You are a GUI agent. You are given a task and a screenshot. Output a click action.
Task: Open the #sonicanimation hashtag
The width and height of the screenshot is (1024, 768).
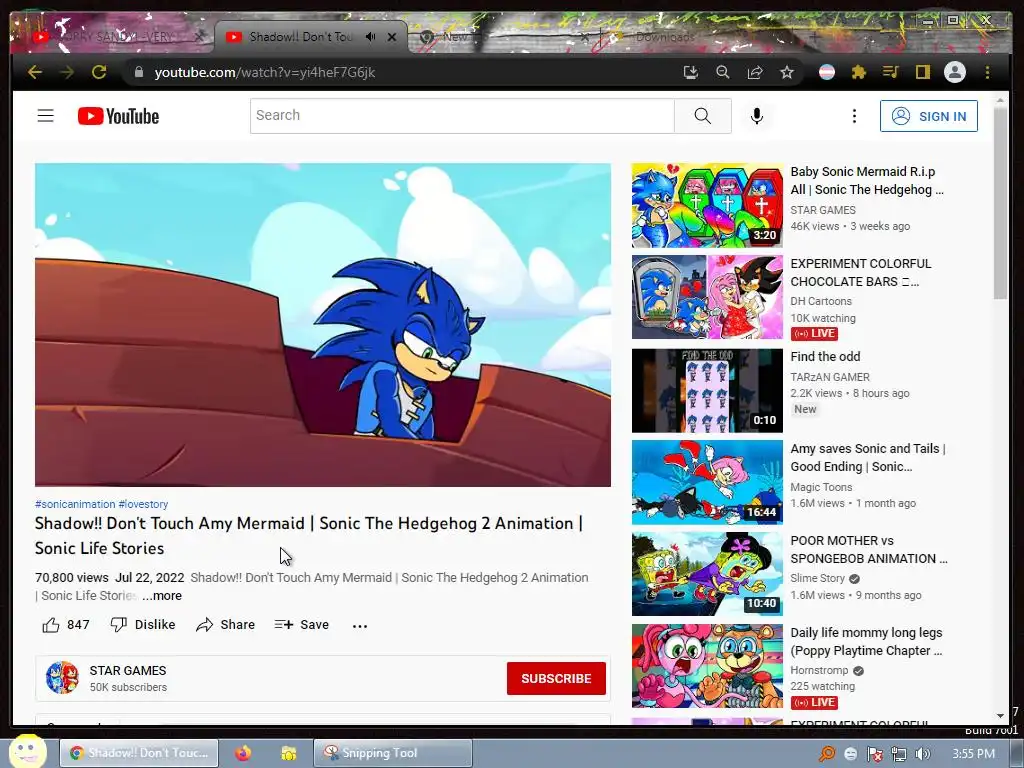click(75, 504)
